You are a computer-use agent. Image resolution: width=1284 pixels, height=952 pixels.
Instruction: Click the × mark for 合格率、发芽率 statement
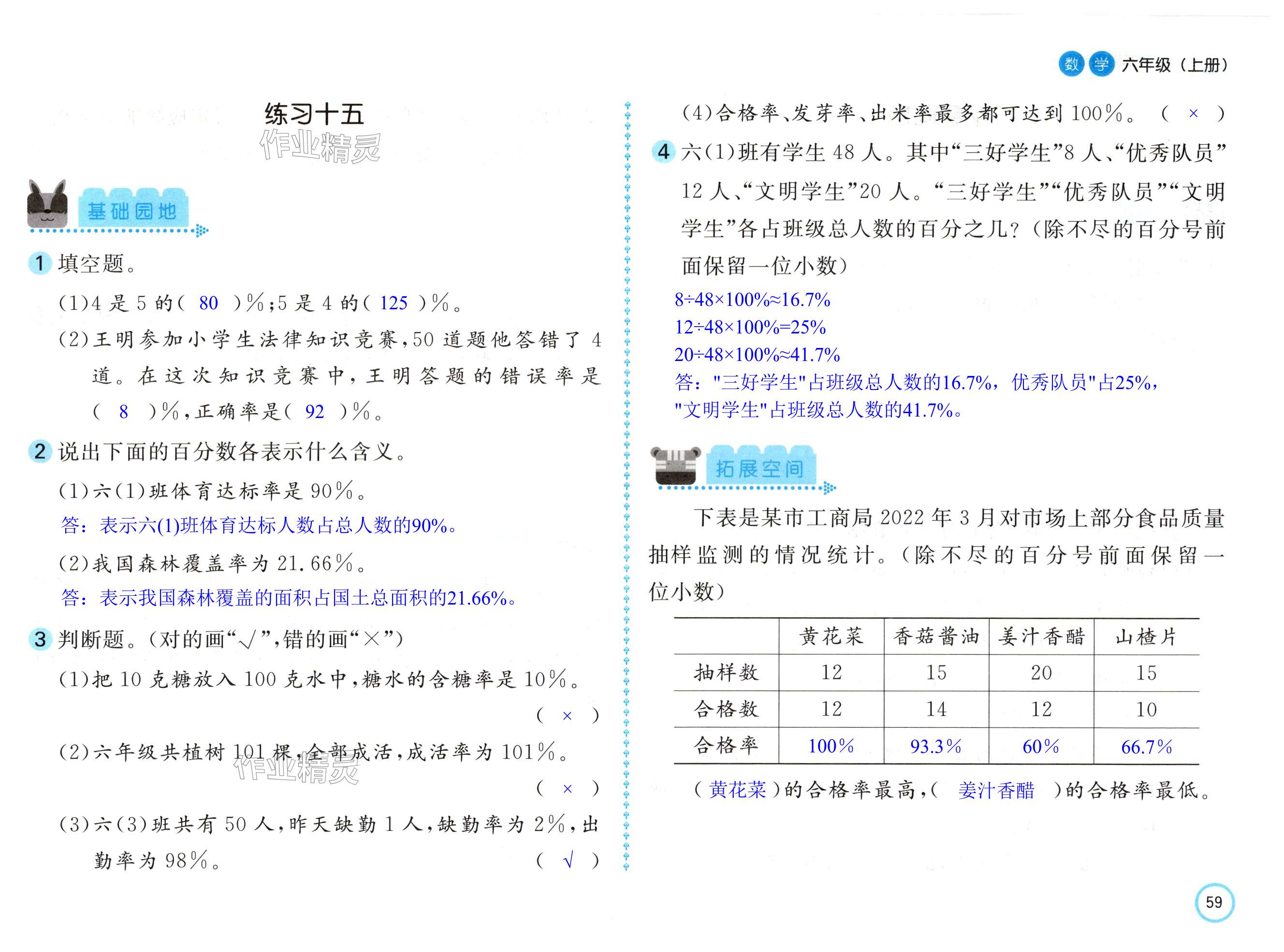pyautogui.click(x=1194, y=114)
